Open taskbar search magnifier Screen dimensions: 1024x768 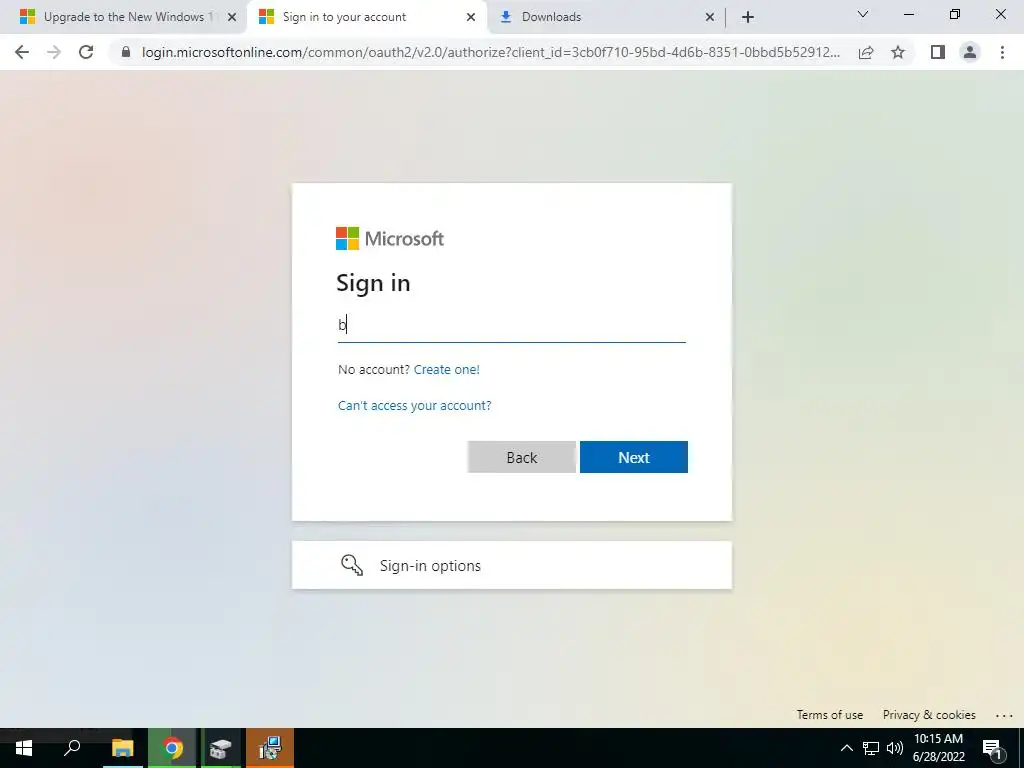click(x=72, y=748)
